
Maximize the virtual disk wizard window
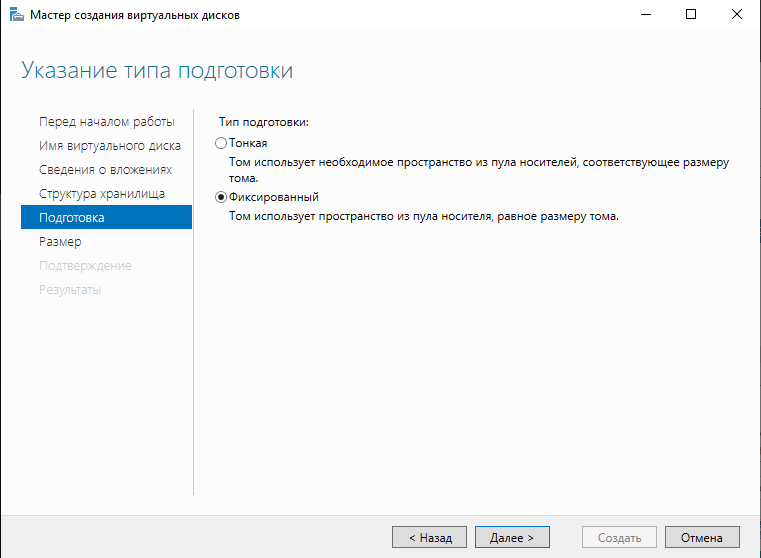click(690, 15)
